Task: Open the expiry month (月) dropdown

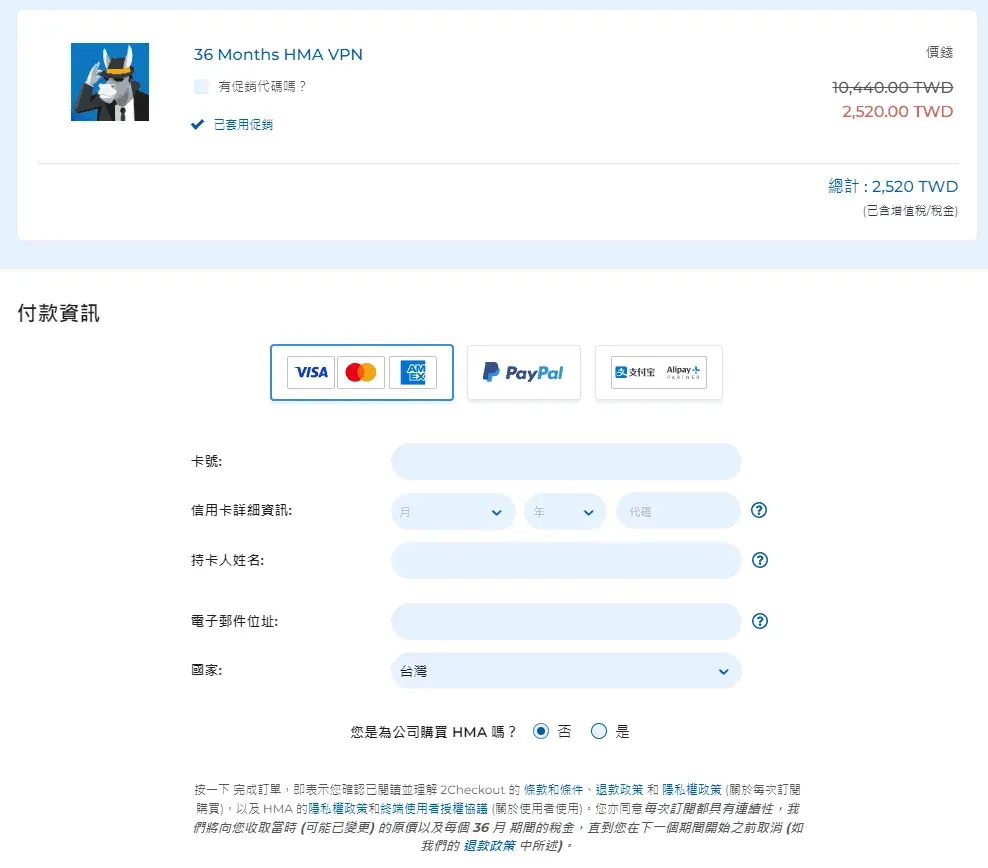Action: click(453, 511)
